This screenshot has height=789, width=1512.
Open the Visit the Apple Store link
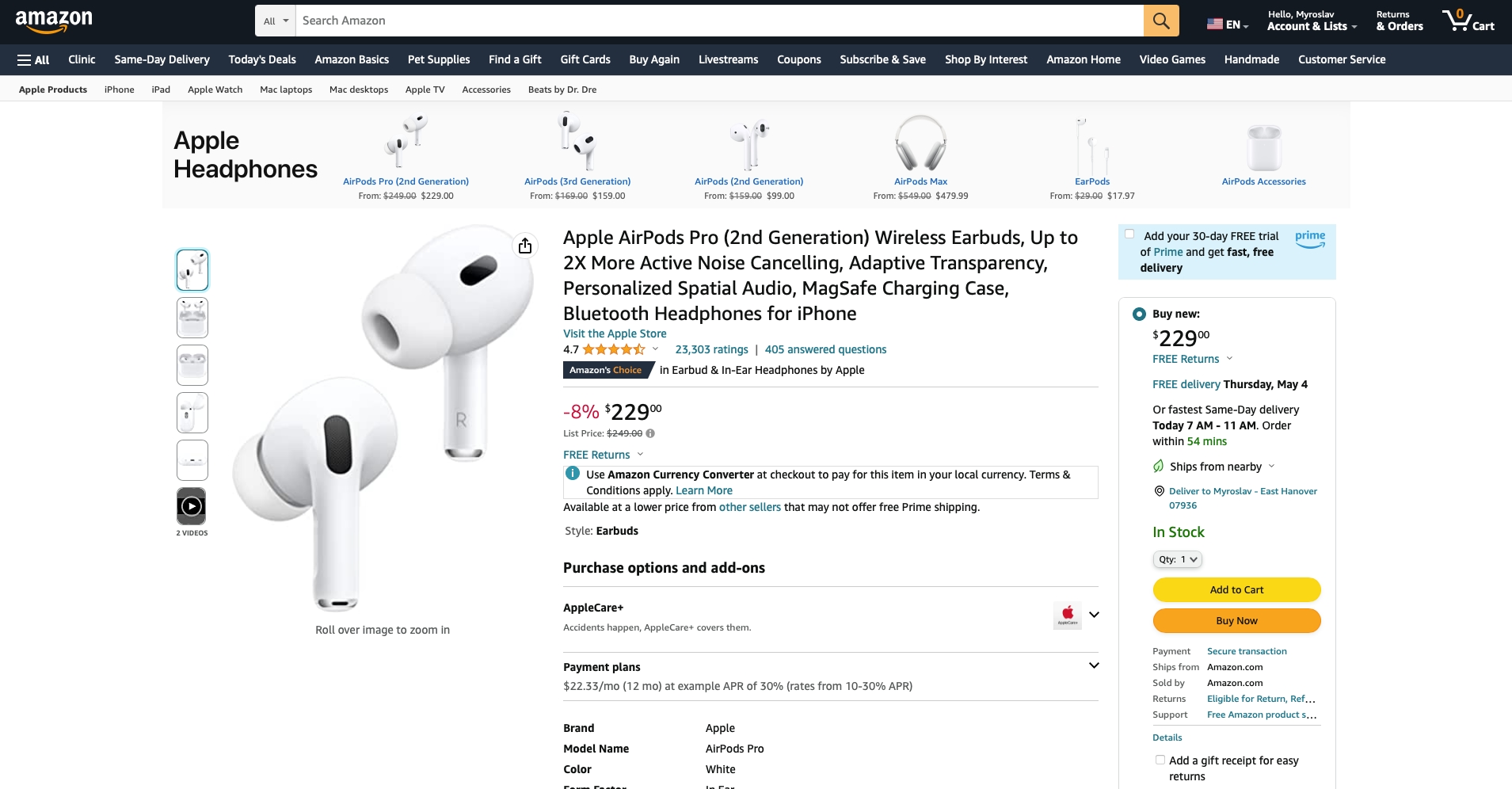615,334
